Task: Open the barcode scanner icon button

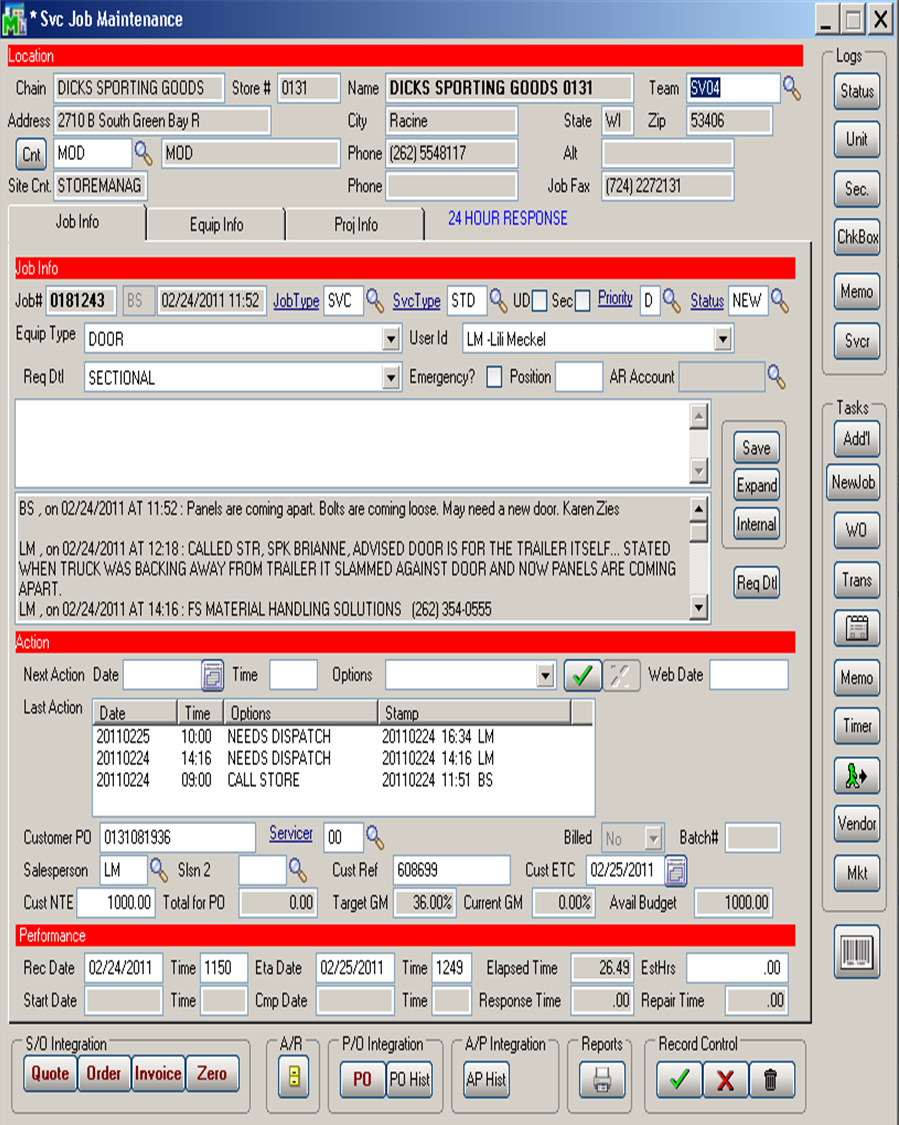Action: (x=856, y=951)
